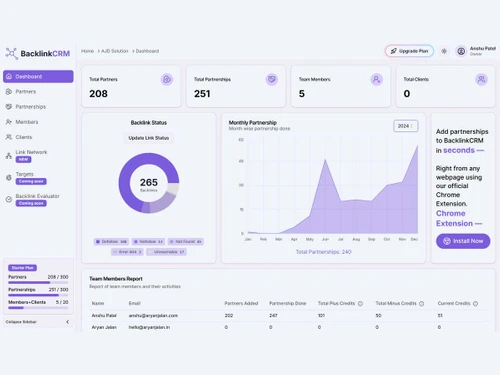Toggle the Nofollow legend chip
This screenshot has height=375, width=500.
pyautogui.click(x=148, y=242)
